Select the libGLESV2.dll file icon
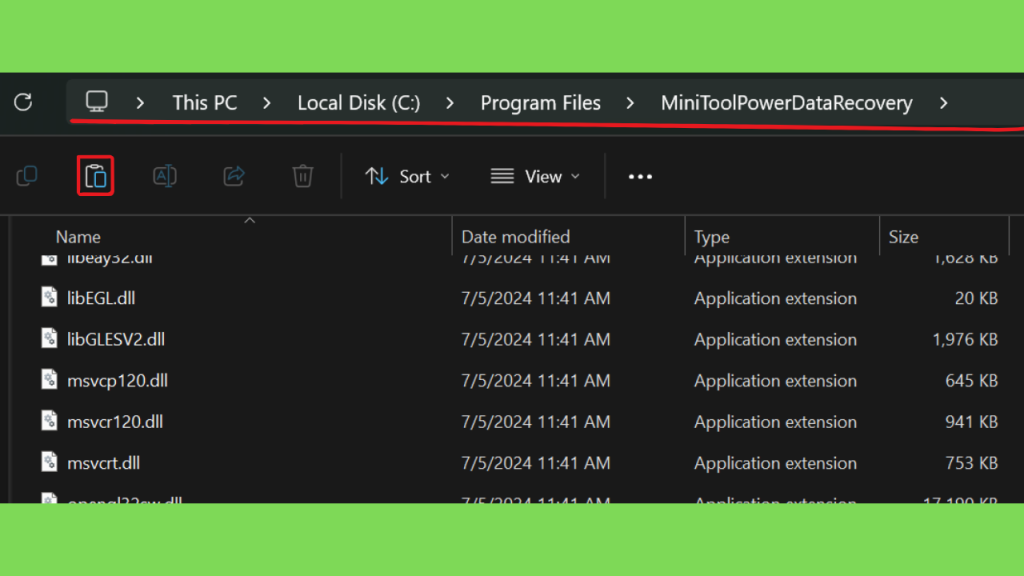 click(x=49, y=338)
